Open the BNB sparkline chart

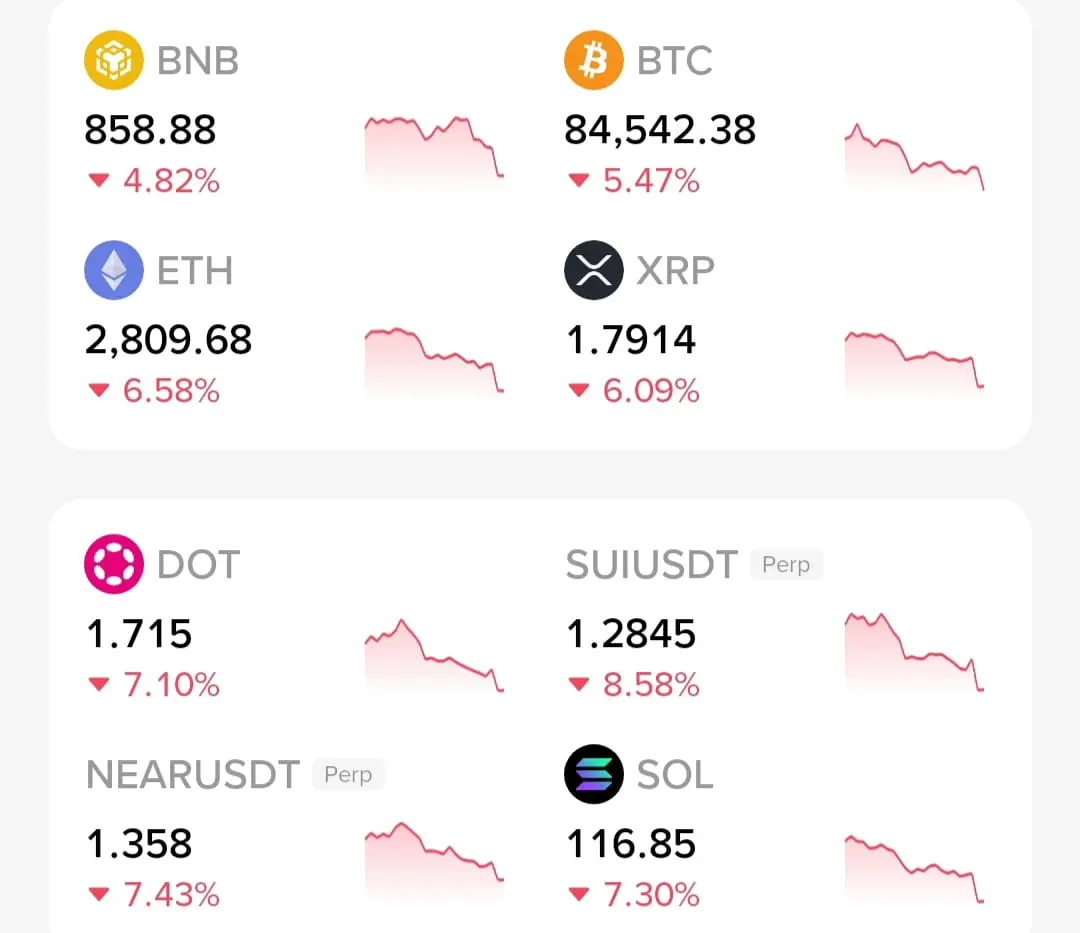click(434, 150)
